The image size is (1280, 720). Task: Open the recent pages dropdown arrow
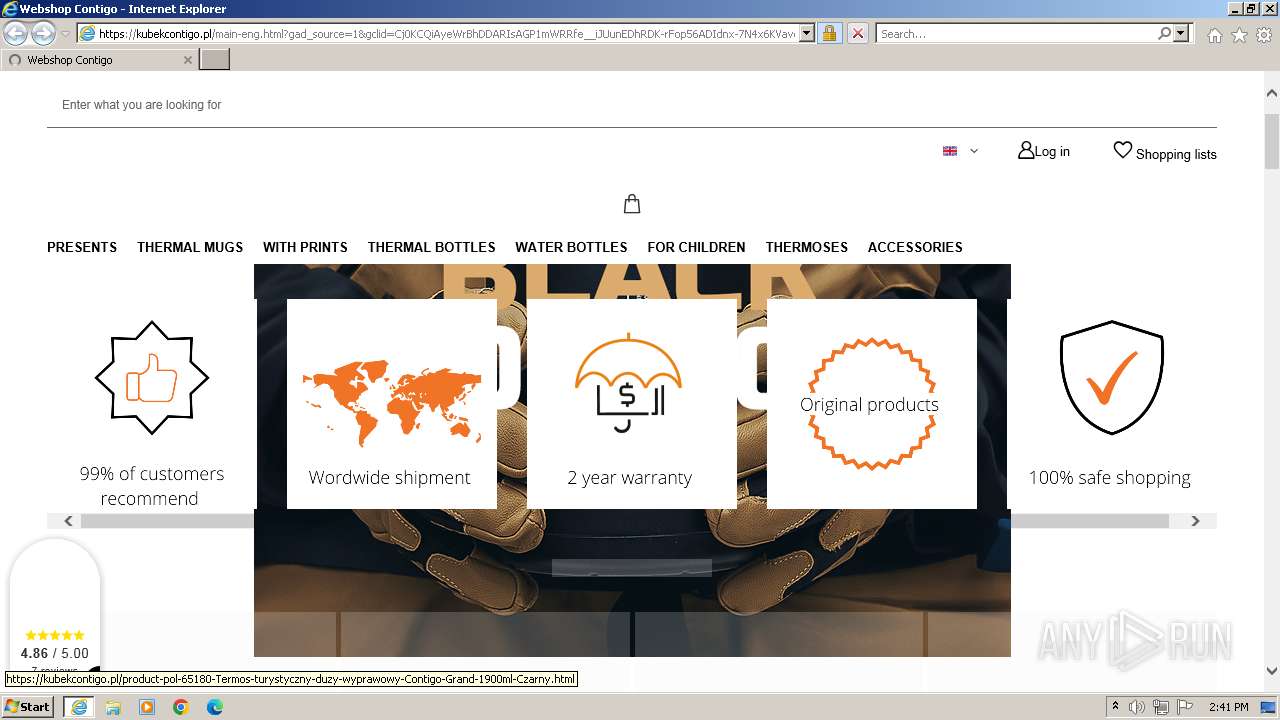pyautogui.click(x=65, y=34)
